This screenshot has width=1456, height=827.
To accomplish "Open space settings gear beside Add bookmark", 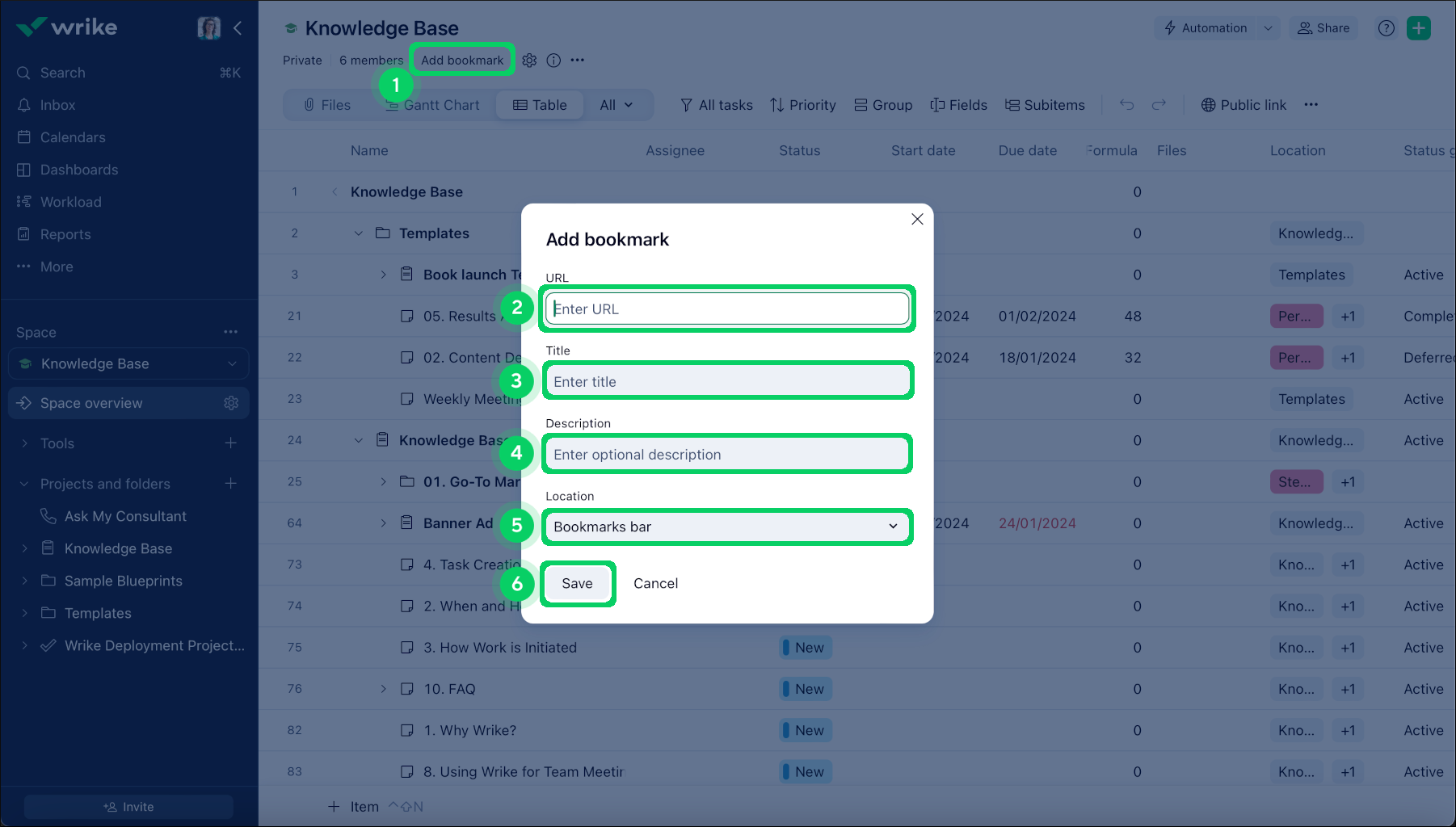I will [529, 60].
